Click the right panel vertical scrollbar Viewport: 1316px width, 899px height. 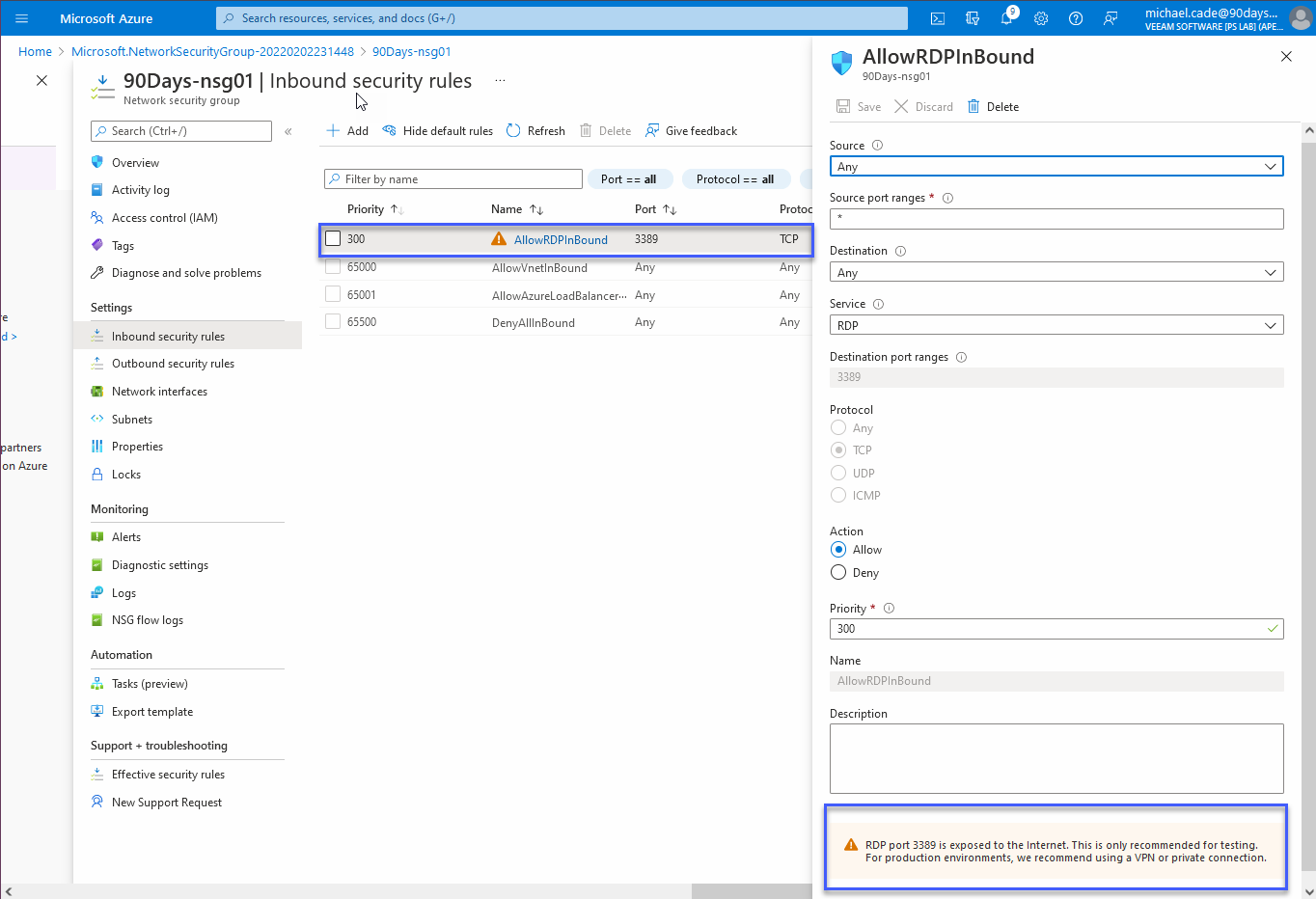1308,482
